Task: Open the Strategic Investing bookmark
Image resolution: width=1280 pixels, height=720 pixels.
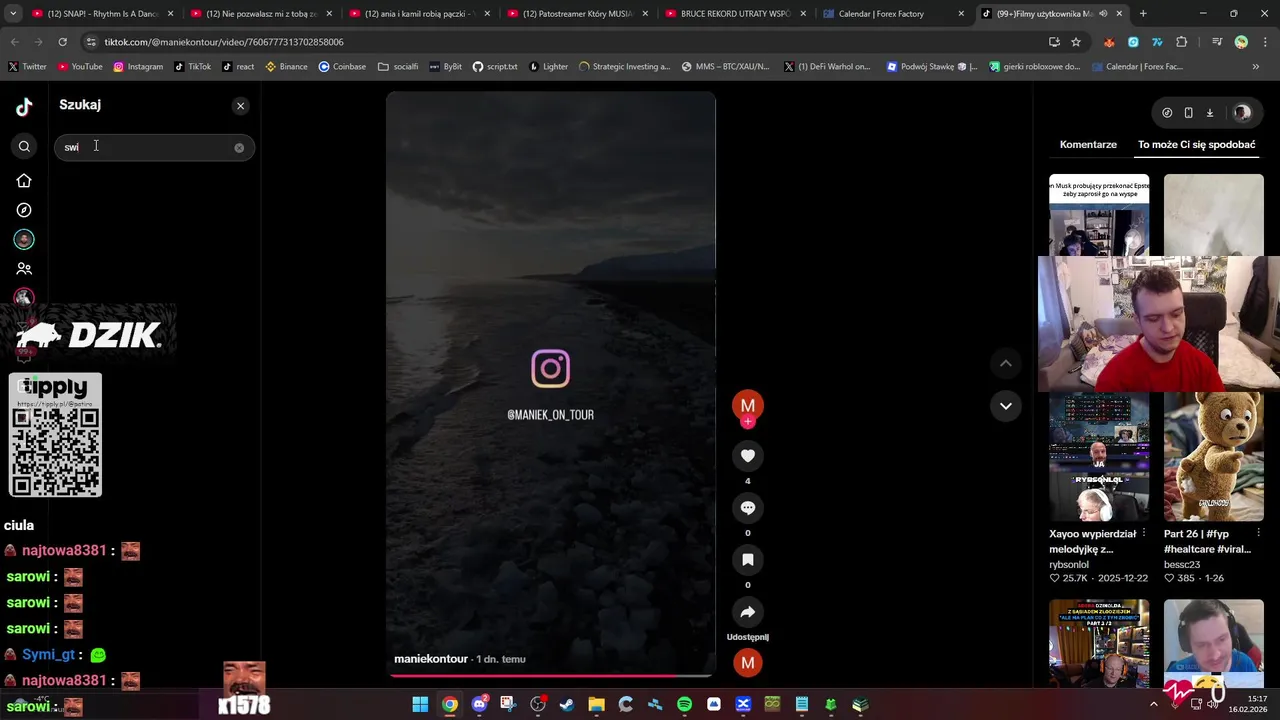Action: (x=624, y=67)
